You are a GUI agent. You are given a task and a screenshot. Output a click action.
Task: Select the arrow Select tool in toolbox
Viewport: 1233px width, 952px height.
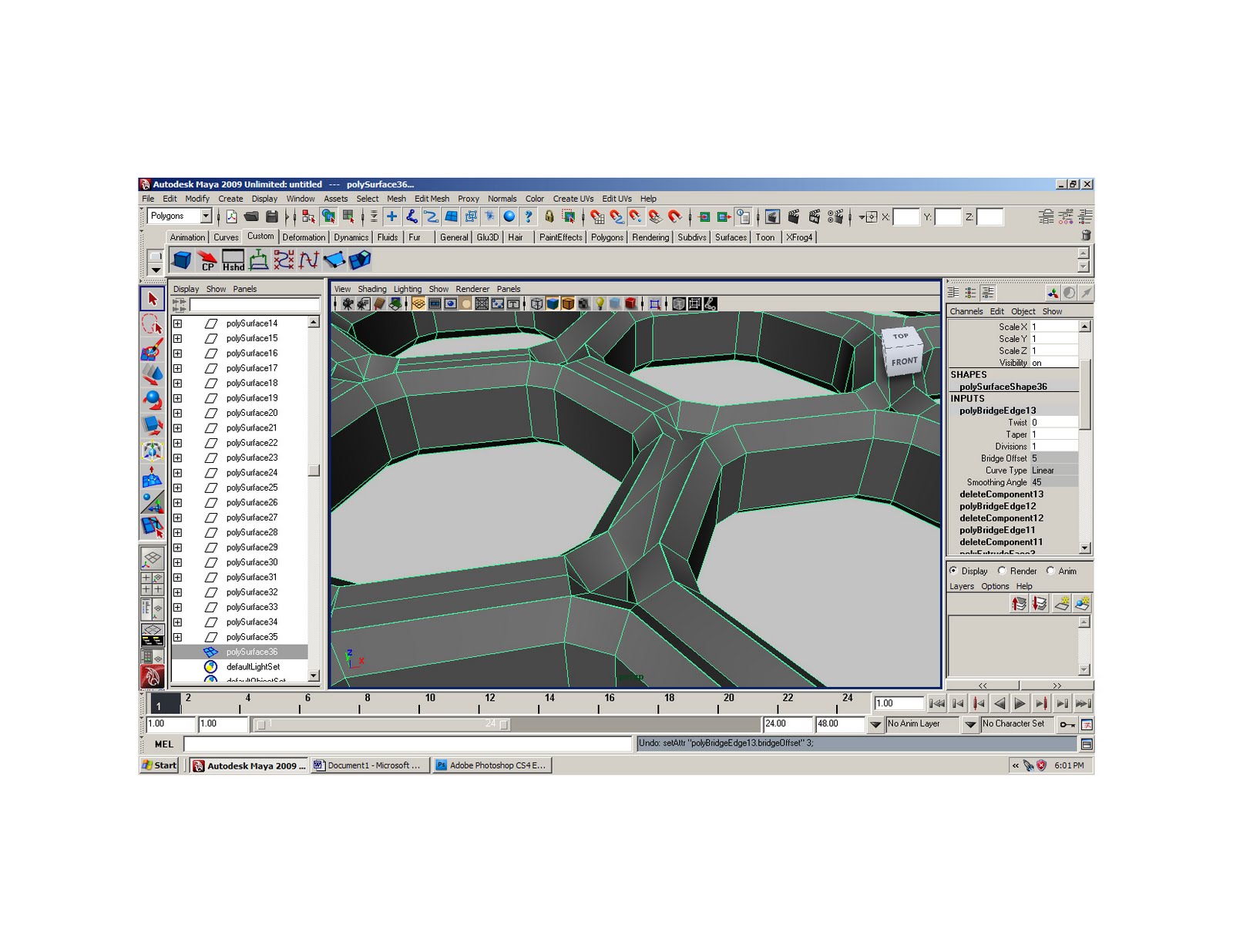coord(152,299)
